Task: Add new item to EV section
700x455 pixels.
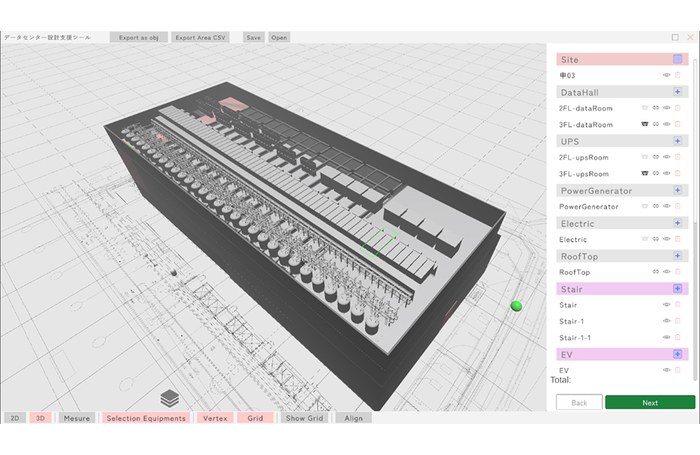Action: 678,354
